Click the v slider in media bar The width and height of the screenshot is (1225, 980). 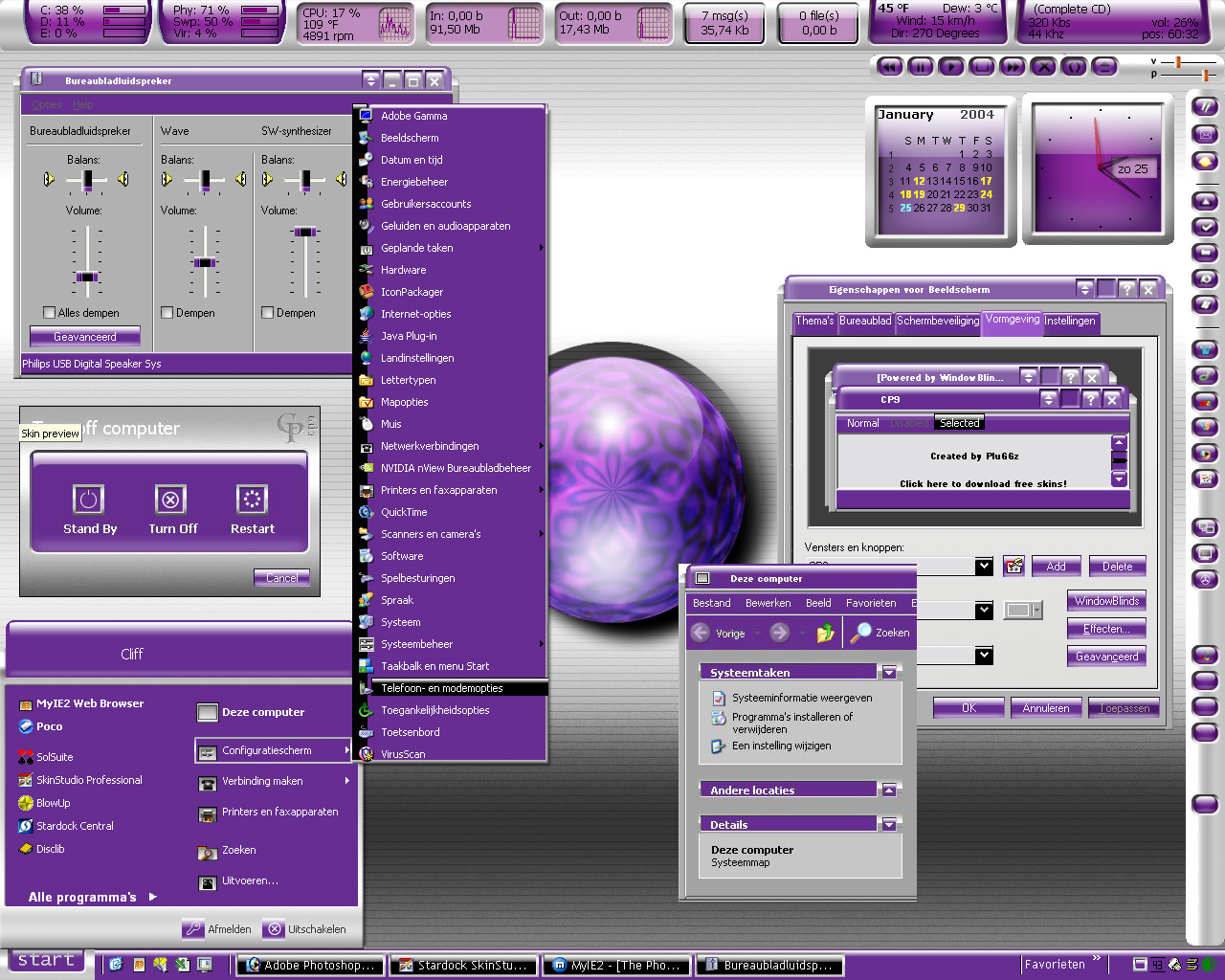1179,62
